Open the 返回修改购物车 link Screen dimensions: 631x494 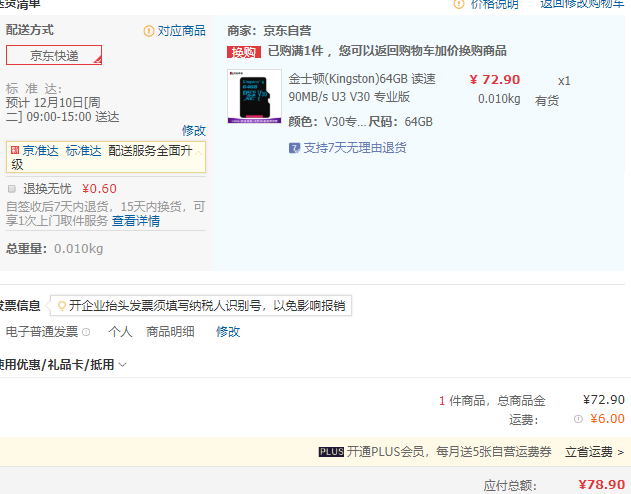coord(582,4)
